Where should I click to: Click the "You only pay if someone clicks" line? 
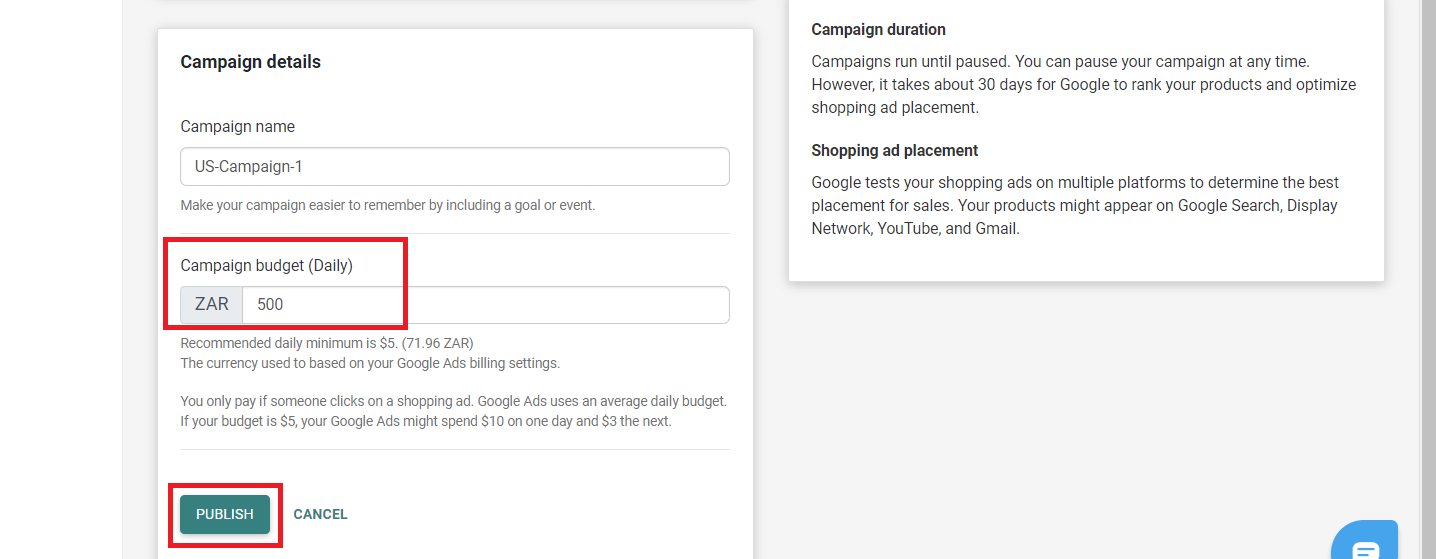pos(453,401)
